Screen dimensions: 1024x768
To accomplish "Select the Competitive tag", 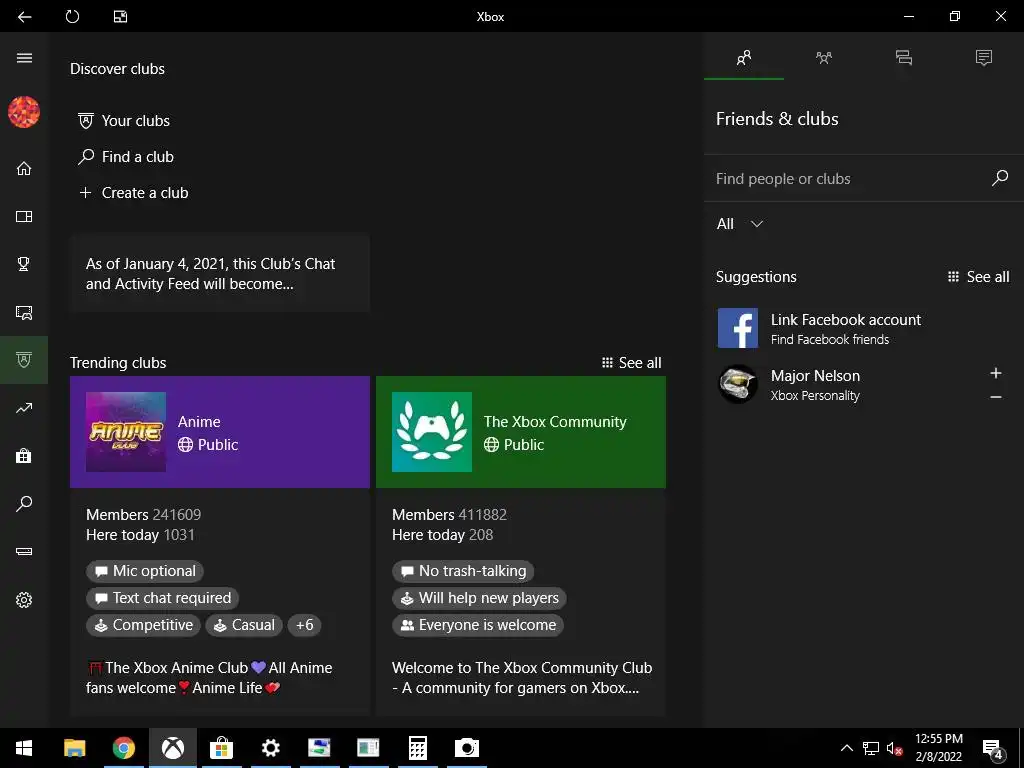I will click(x=144, y=625).
